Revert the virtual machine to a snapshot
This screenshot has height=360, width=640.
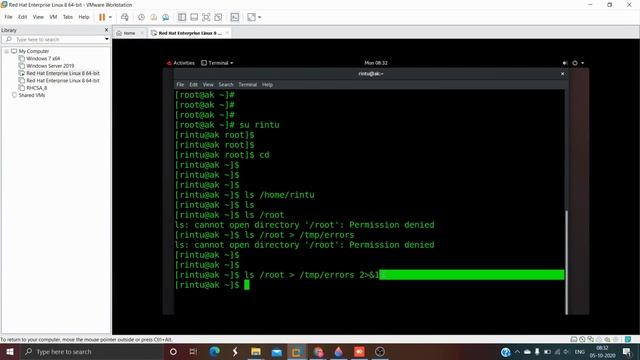click(x=153, y=17)
